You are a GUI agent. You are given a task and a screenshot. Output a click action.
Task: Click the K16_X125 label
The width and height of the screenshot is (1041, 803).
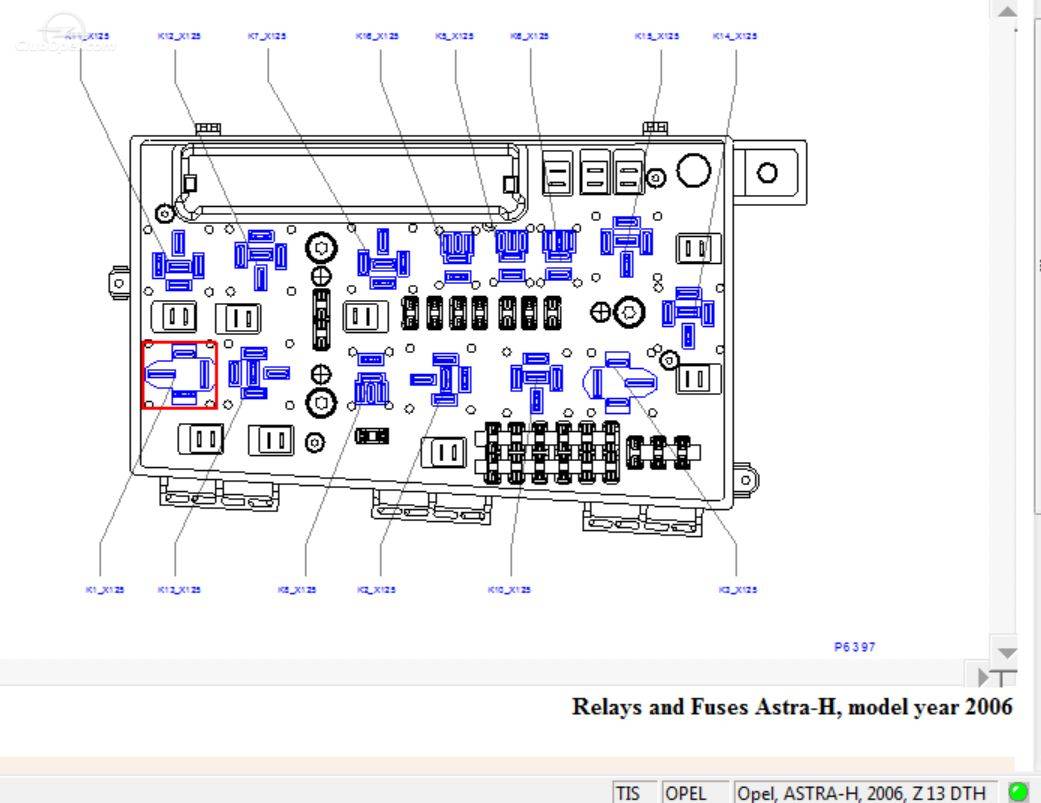(x=377, y=36)
